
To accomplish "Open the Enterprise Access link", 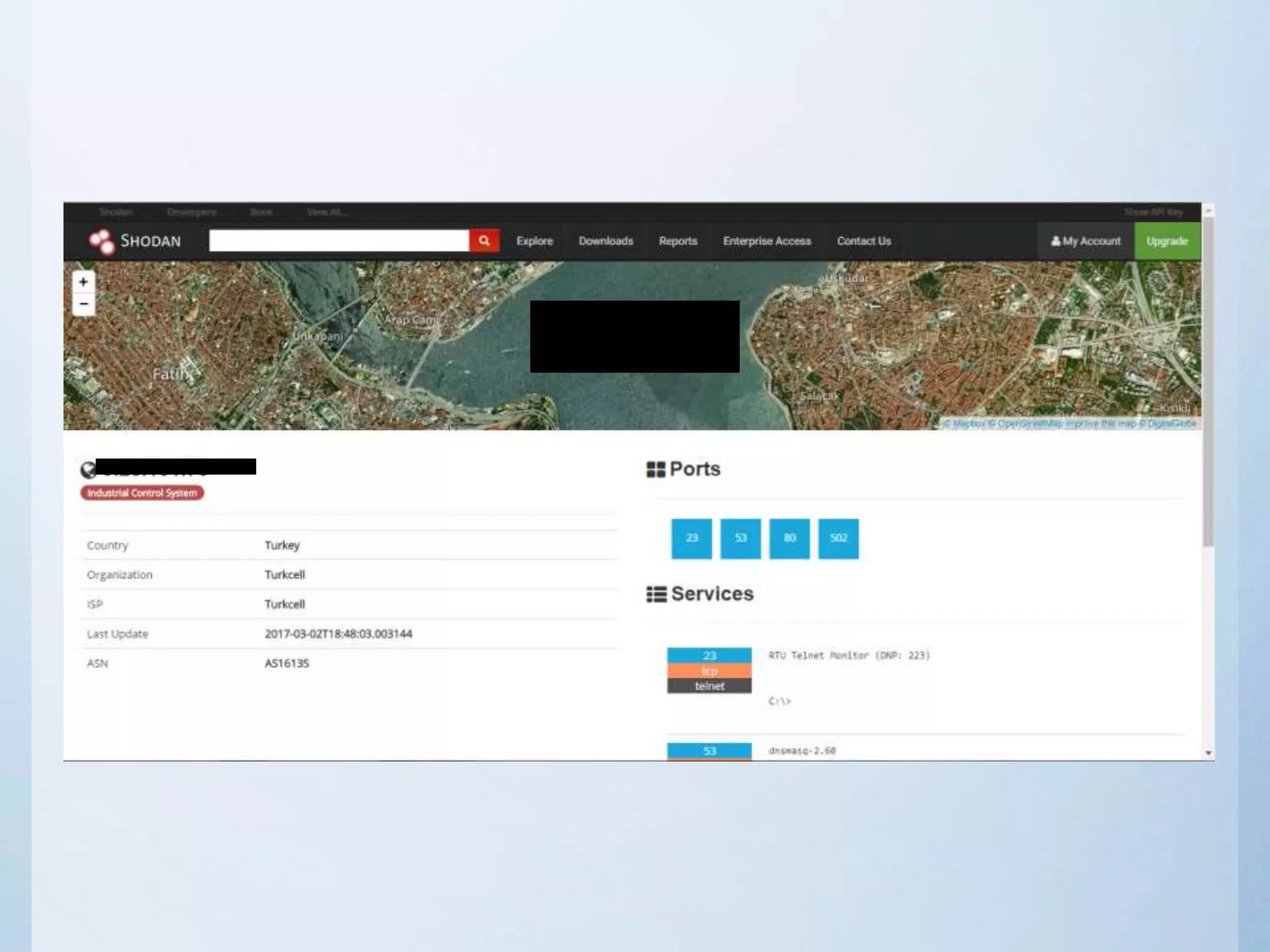I will 766,241.
